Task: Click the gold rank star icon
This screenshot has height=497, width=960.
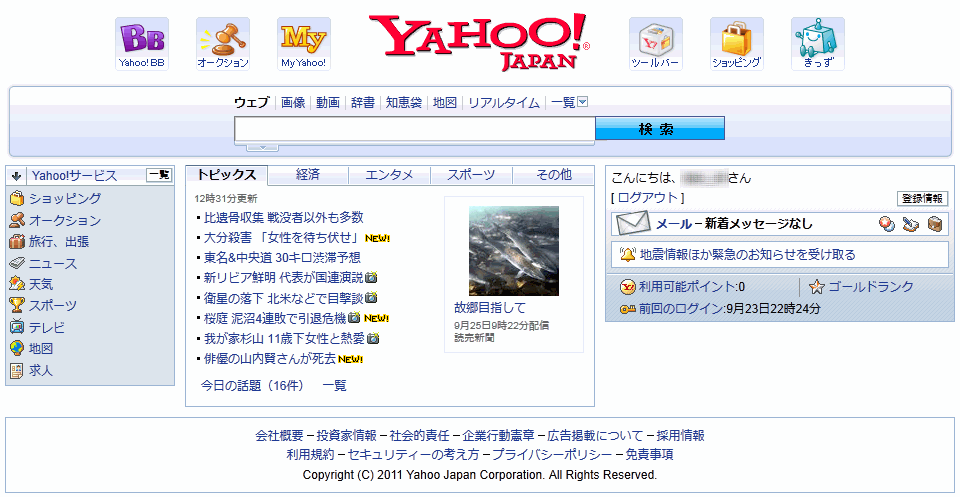Action: click(817, 286)
